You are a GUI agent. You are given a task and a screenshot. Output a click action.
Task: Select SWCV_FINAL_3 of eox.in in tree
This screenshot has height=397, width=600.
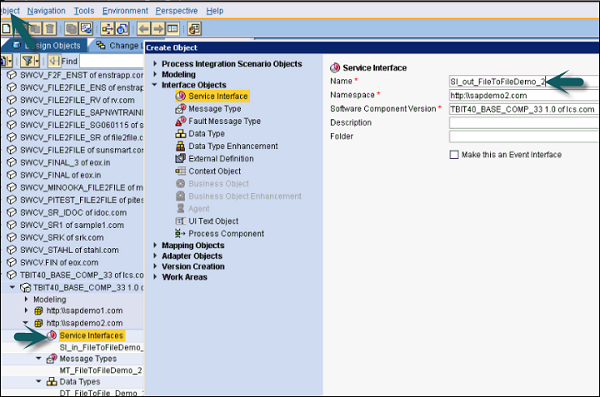click(65, 163)
